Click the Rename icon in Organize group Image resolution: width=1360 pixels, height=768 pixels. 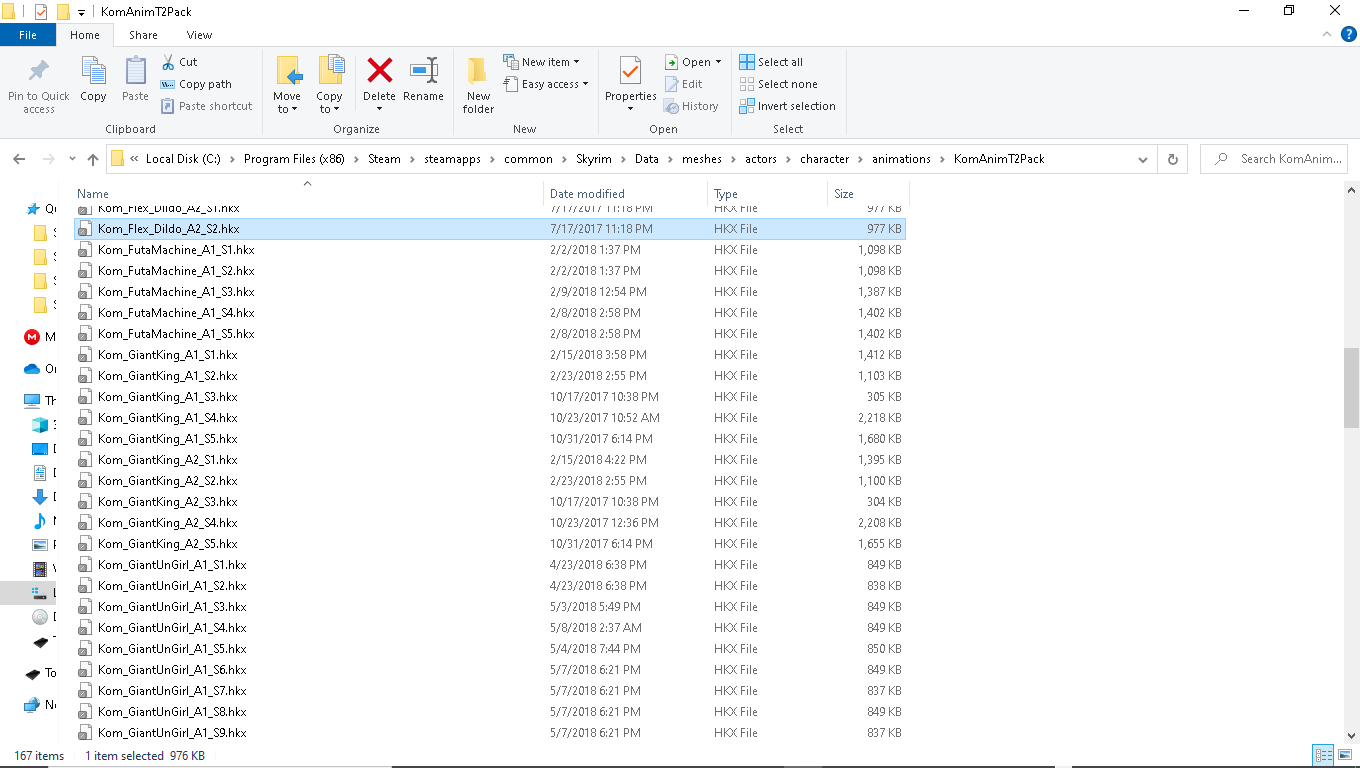[423, 70]
